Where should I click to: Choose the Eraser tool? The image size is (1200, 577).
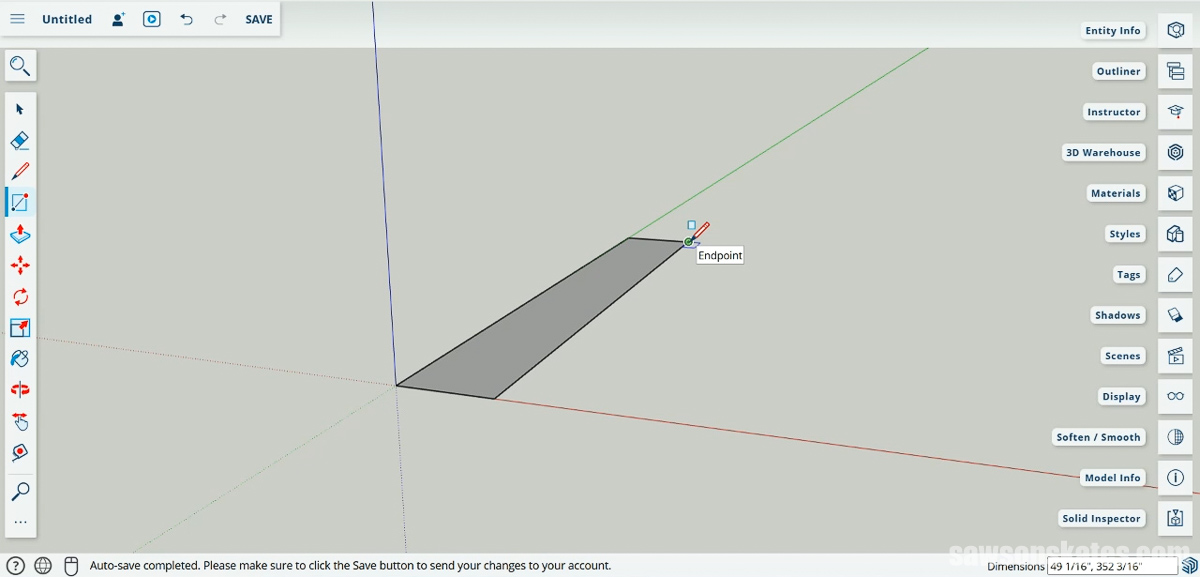click(20, 140)
